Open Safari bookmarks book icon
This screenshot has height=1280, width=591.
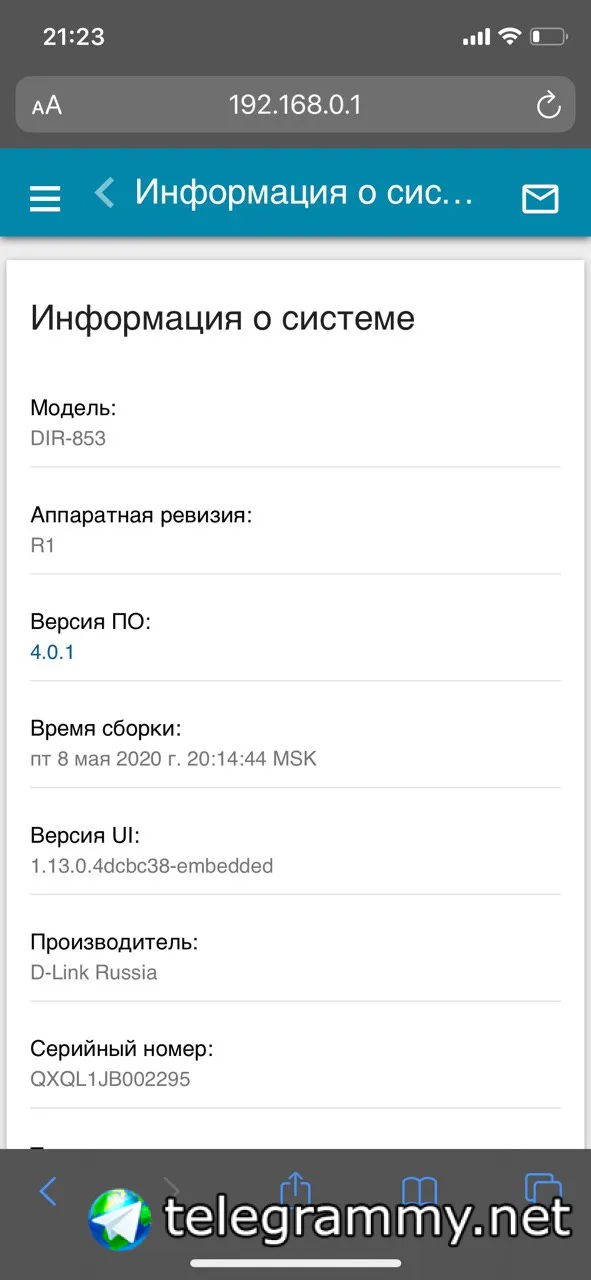(x=419, y=1190)
